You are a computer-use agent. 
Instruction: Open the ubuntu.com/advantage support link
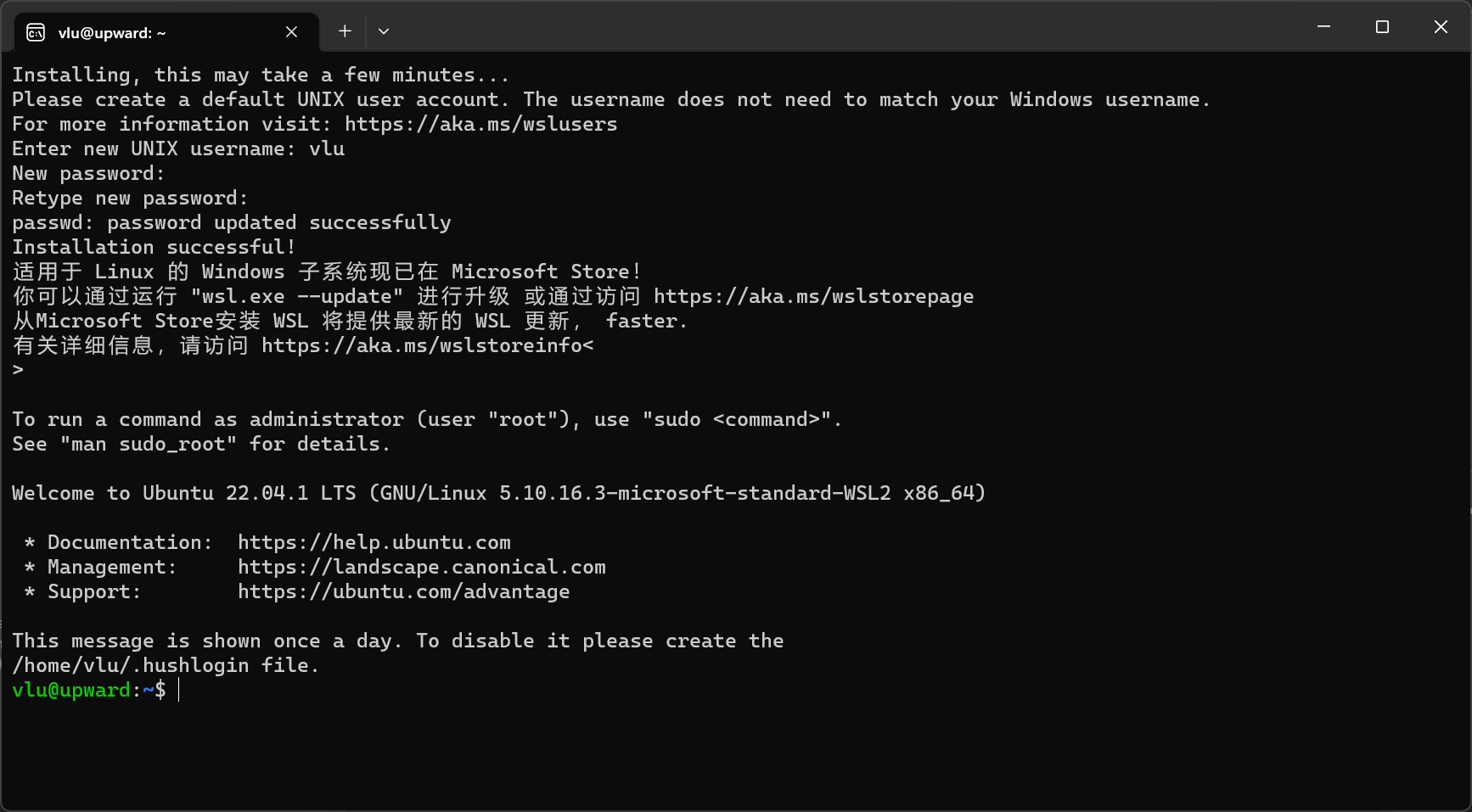pos(403,591)
